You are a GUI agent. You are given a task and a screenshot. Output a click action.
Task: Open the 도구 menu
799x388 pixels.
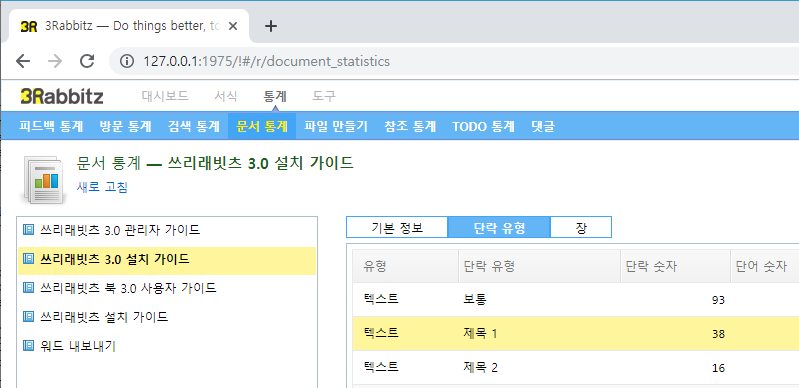[x=324, y=96]
